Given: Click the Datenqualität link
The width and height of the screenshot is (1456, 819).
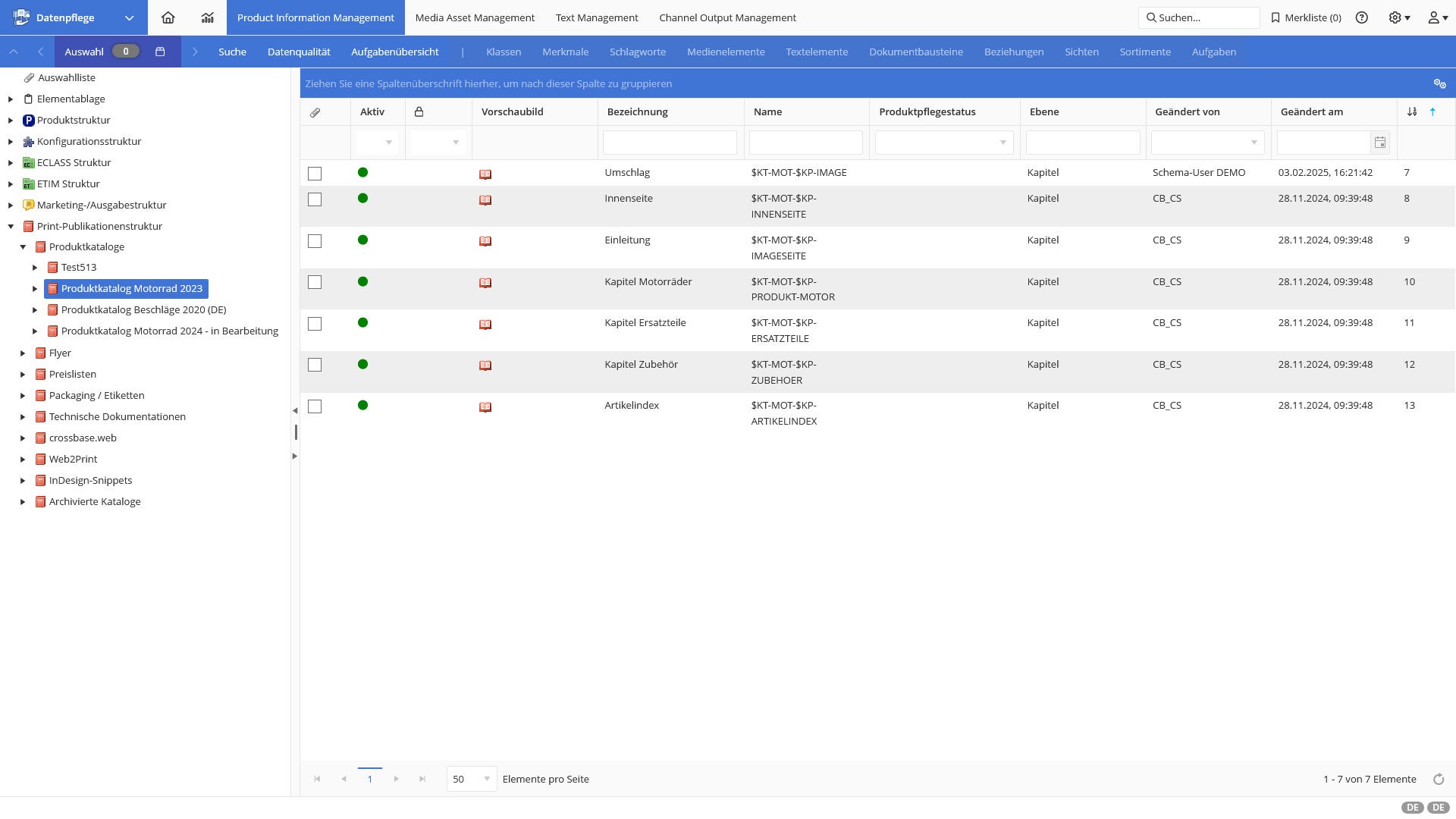Looking at the screenshot, I should point(299,52).
